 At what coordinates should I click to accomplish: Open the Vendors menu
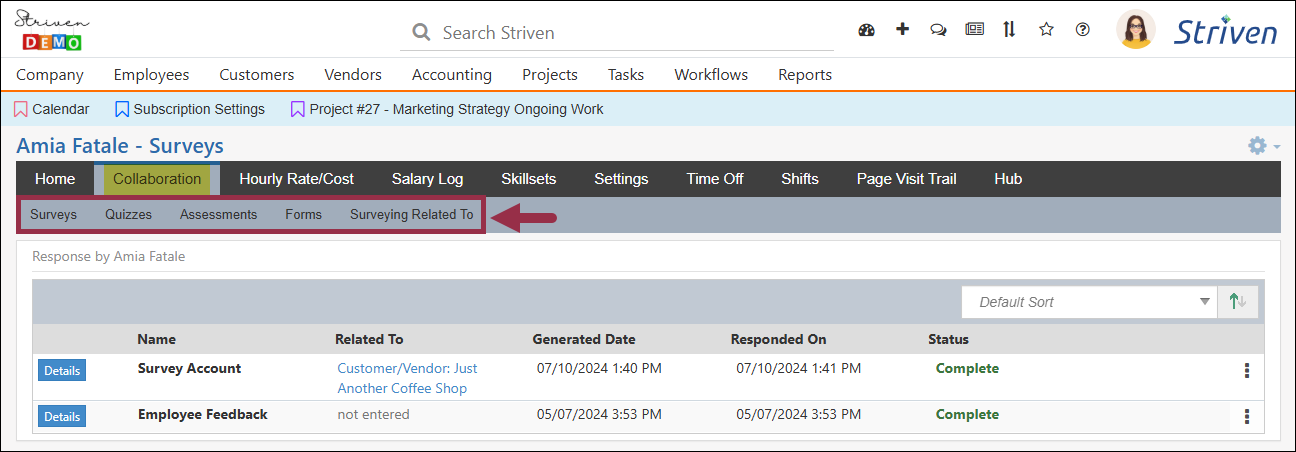point(353,75)
